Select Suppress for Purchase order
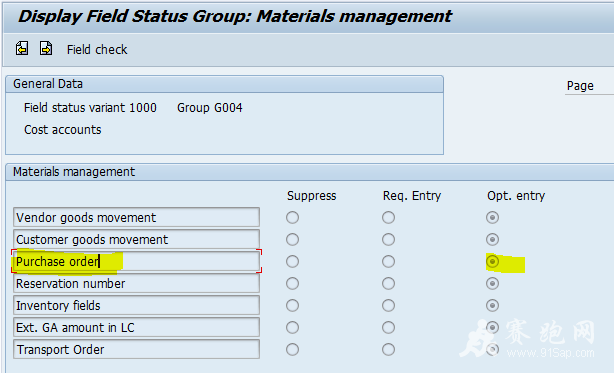 pyautogui.click(x=292, y=261)
